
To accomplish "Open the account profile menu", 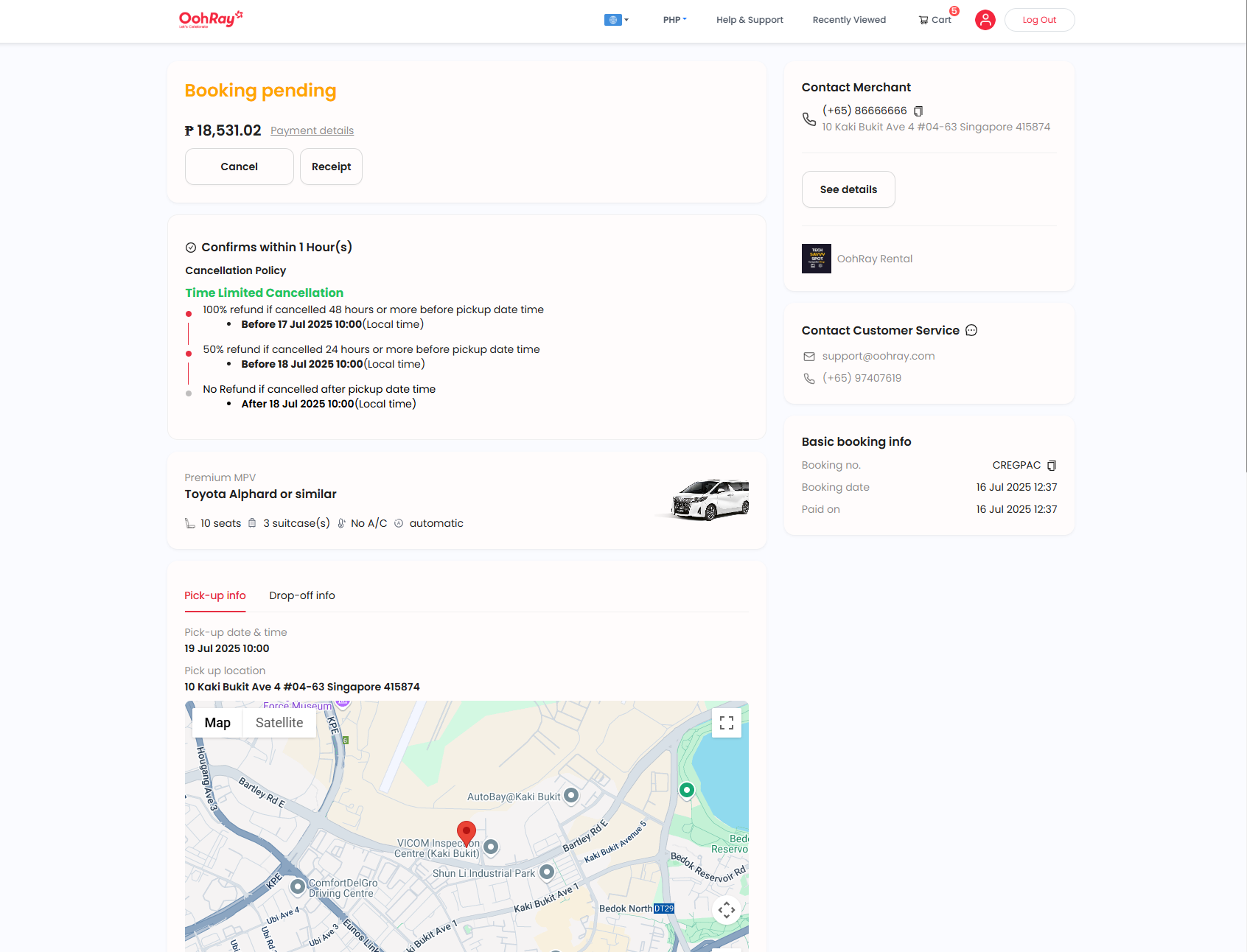I will click(x=985, y=20).
